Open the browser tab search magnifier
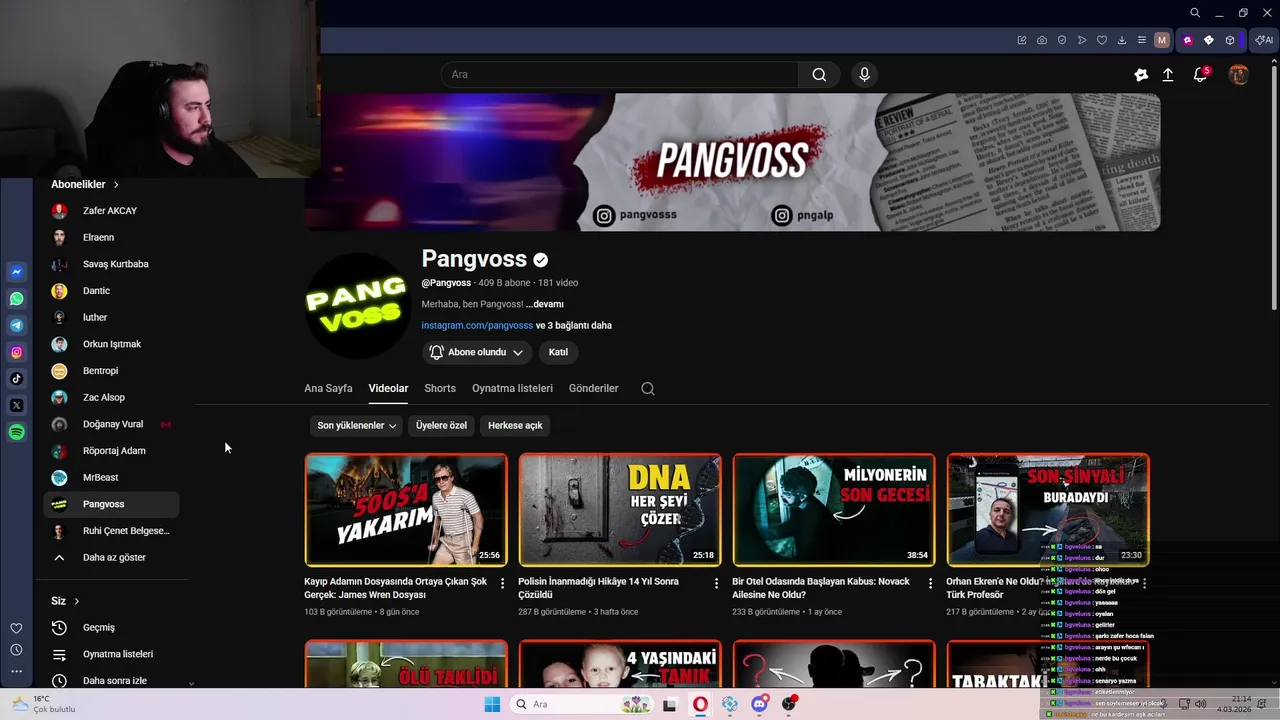The image size is (1280, 720). click(x=1195, y=13)
